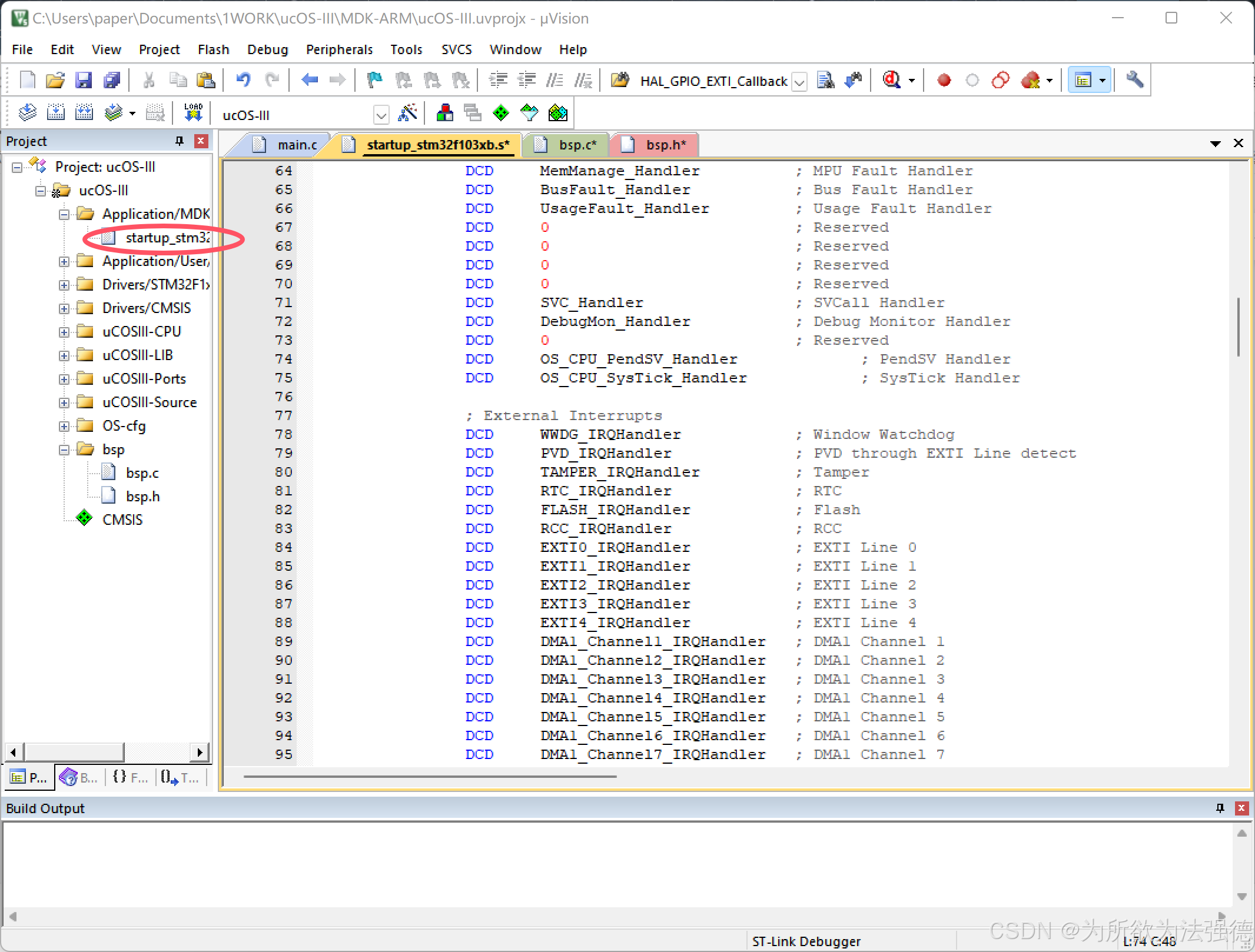Open the target selection dropdown for ucOS-III
Screen dimensions: 1255x952
click(x=381, y=115)
